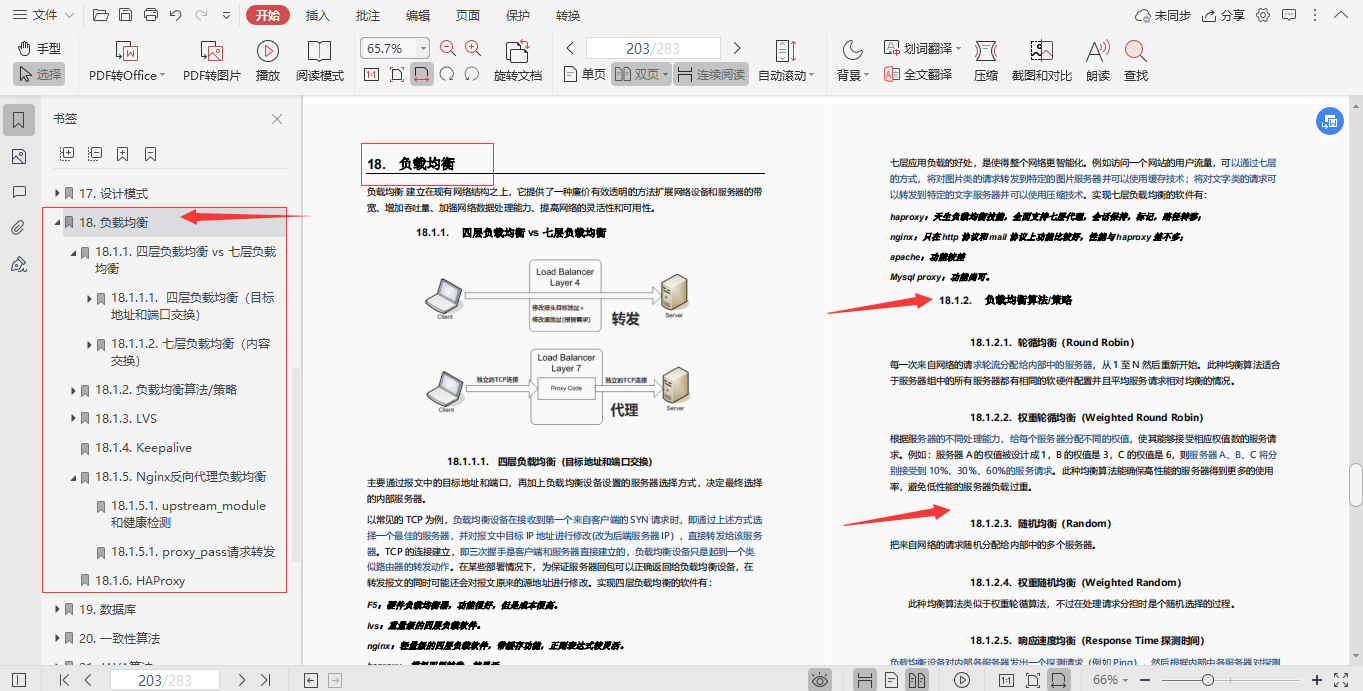Viewport: 1363px width, 691px height.
Task: Set actual size 1:1 view in ribbon
Action: (371, 74)
